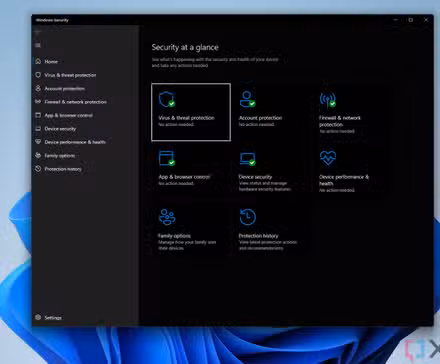Click the large history clock icon on Protection history tile
Image resolution: width=440 pixels, height=364 pixels.
[x=248, y=217]
